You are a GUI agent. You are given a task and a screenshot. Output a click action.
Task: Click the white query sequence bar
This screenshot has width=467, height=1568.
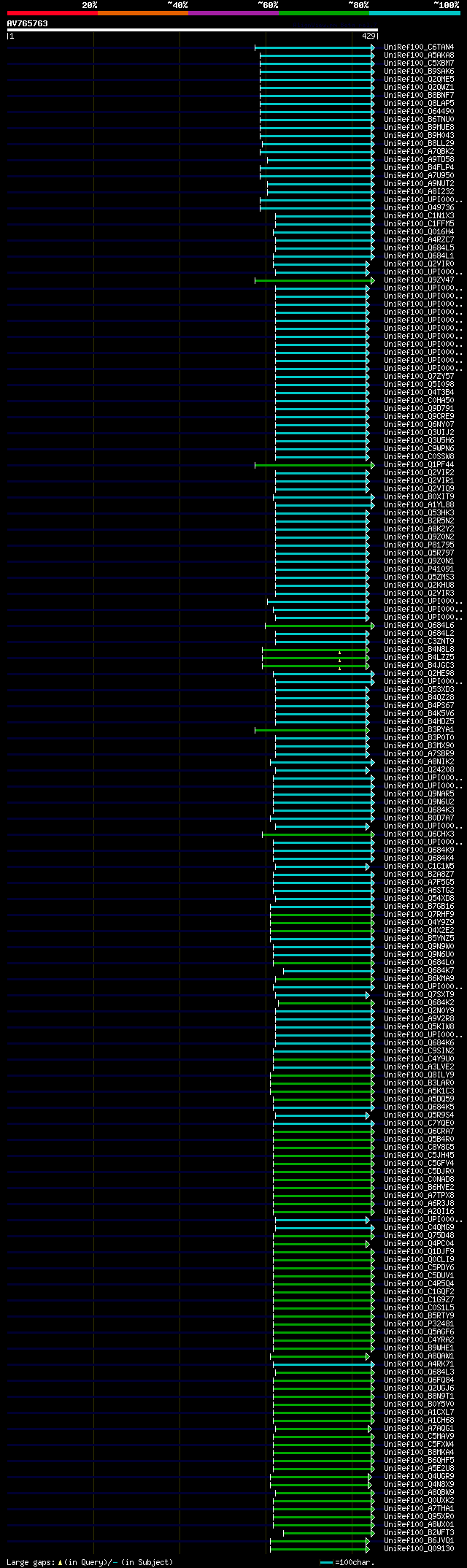click(x=192, y=30)
